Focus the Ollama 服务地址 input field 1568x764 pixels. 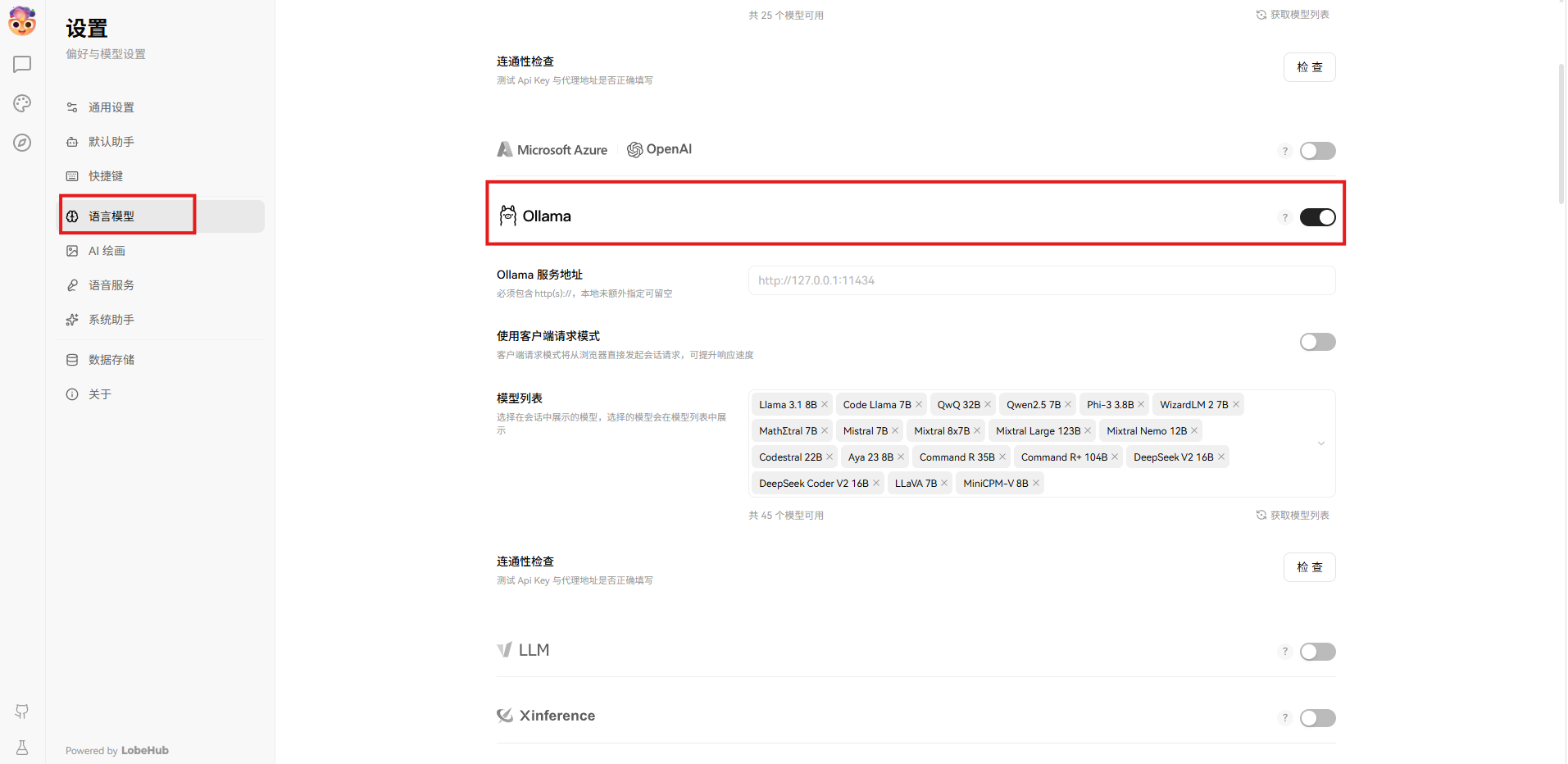click(1042, 280)
